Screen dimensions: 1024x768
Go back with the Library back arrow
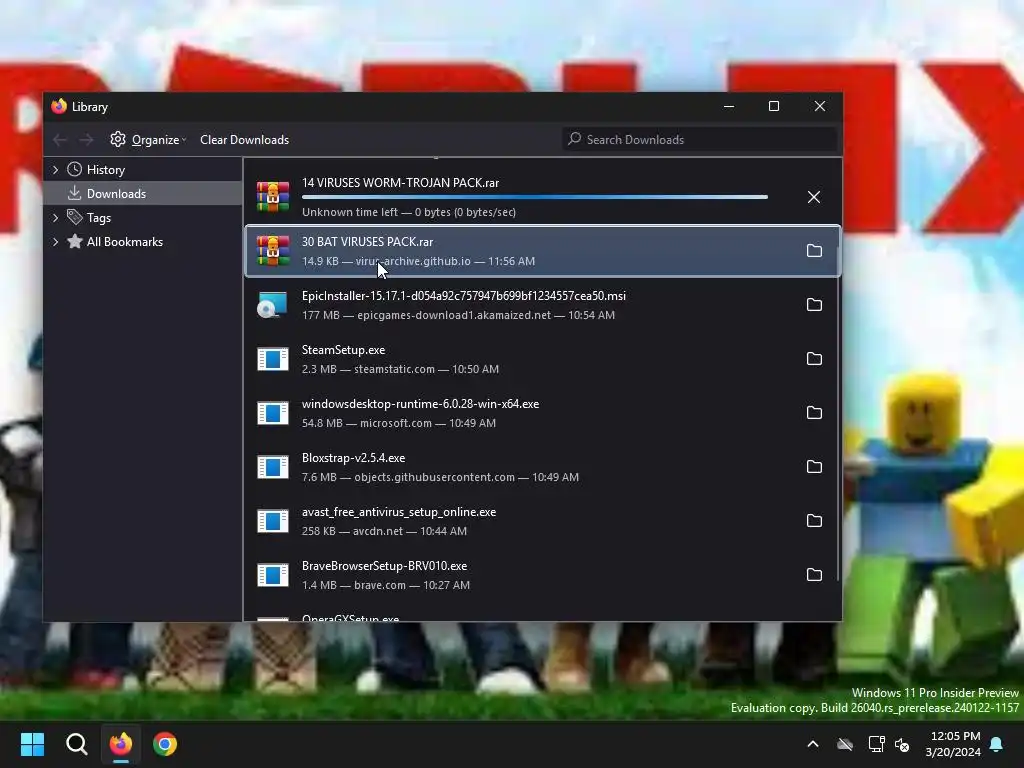(60, 140)
